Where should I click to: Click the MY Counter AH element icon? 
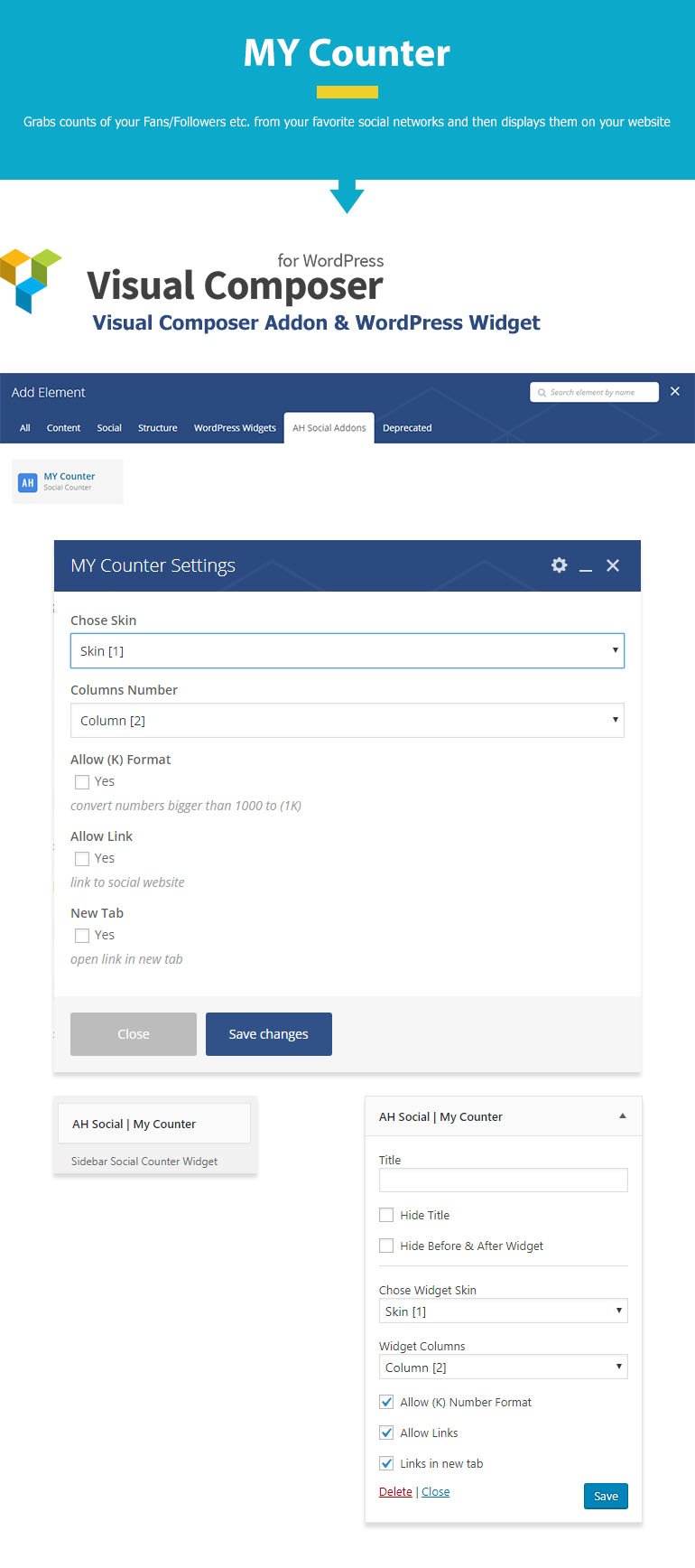[x=28, y=482]
